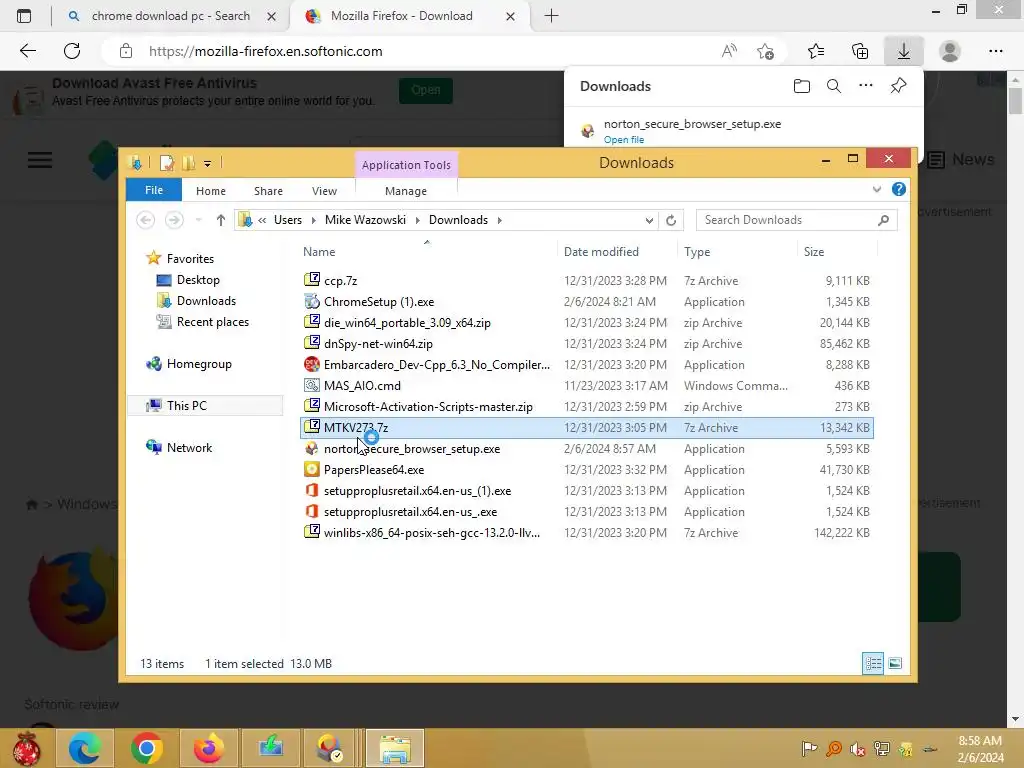
Task: Select PapersPlease64.exe file
Action: (x=586, y=470)
